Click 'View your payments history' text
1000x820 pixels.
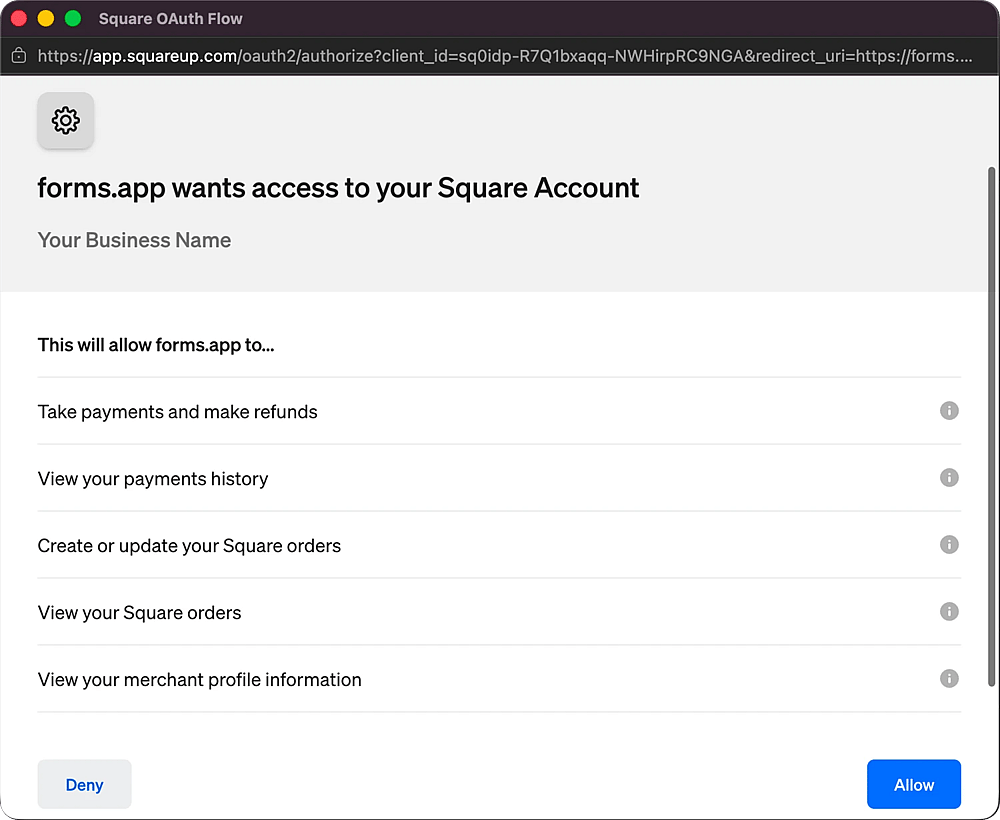click(x=152, y=479)
